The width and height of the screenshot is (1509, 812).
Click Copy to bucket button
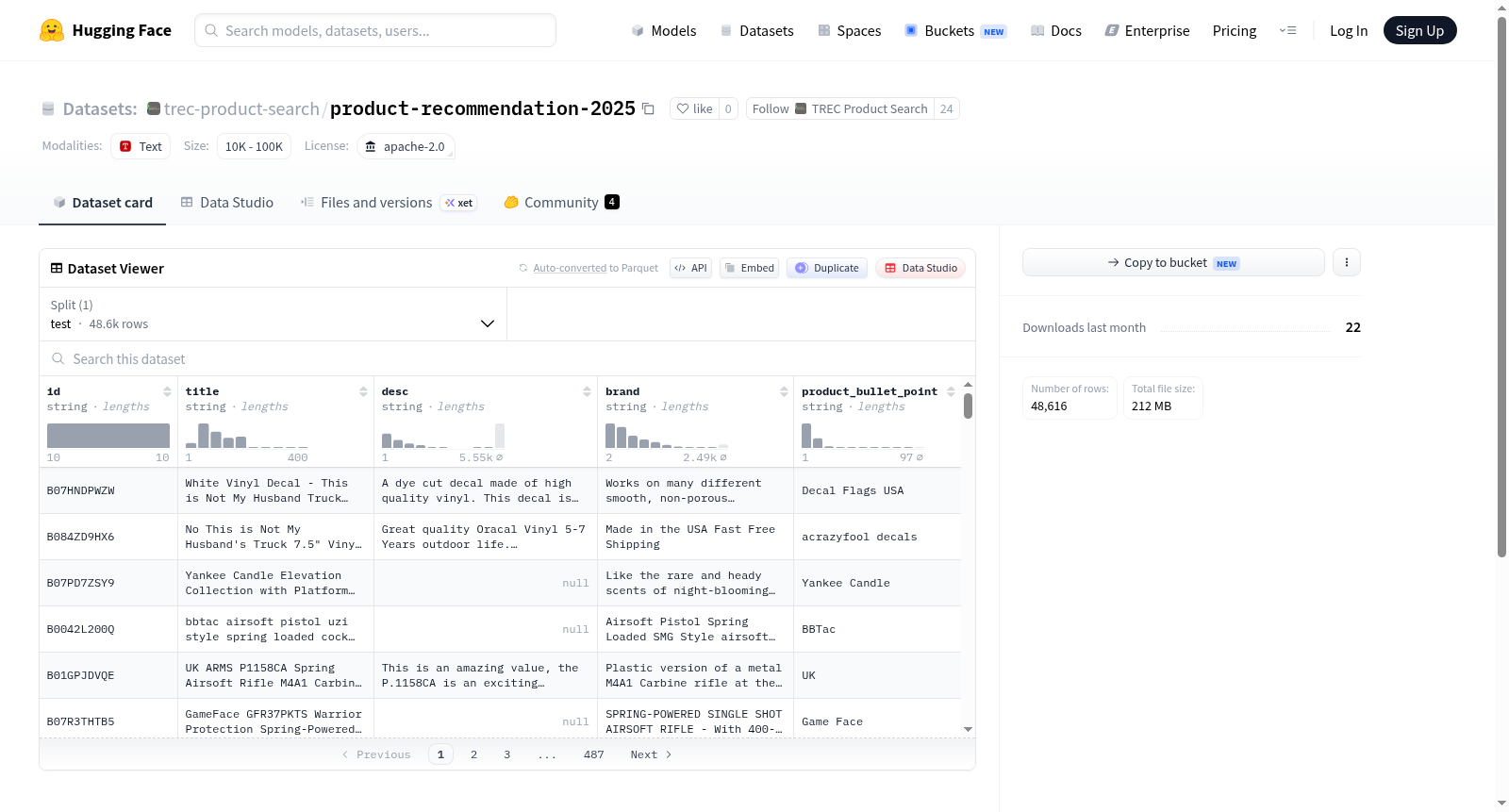(1173, 262)
